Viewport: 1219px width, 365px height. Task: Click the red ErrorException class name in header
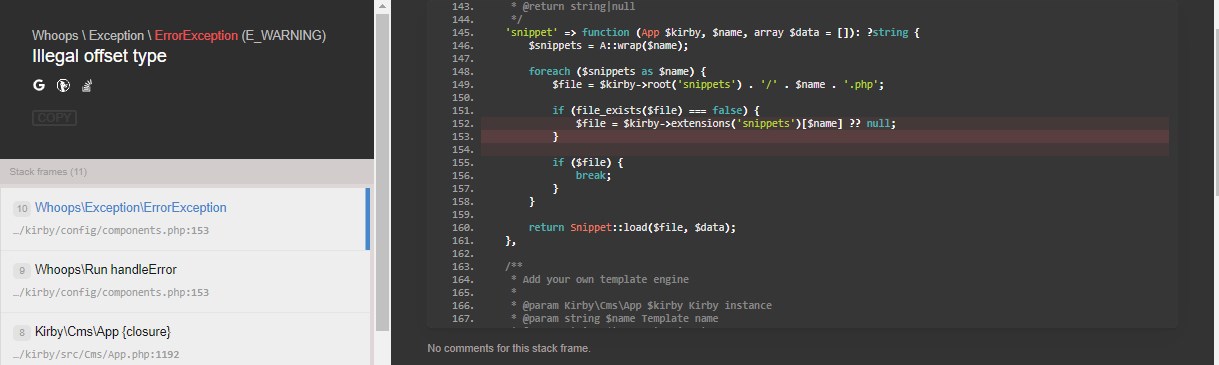[196, 35]
